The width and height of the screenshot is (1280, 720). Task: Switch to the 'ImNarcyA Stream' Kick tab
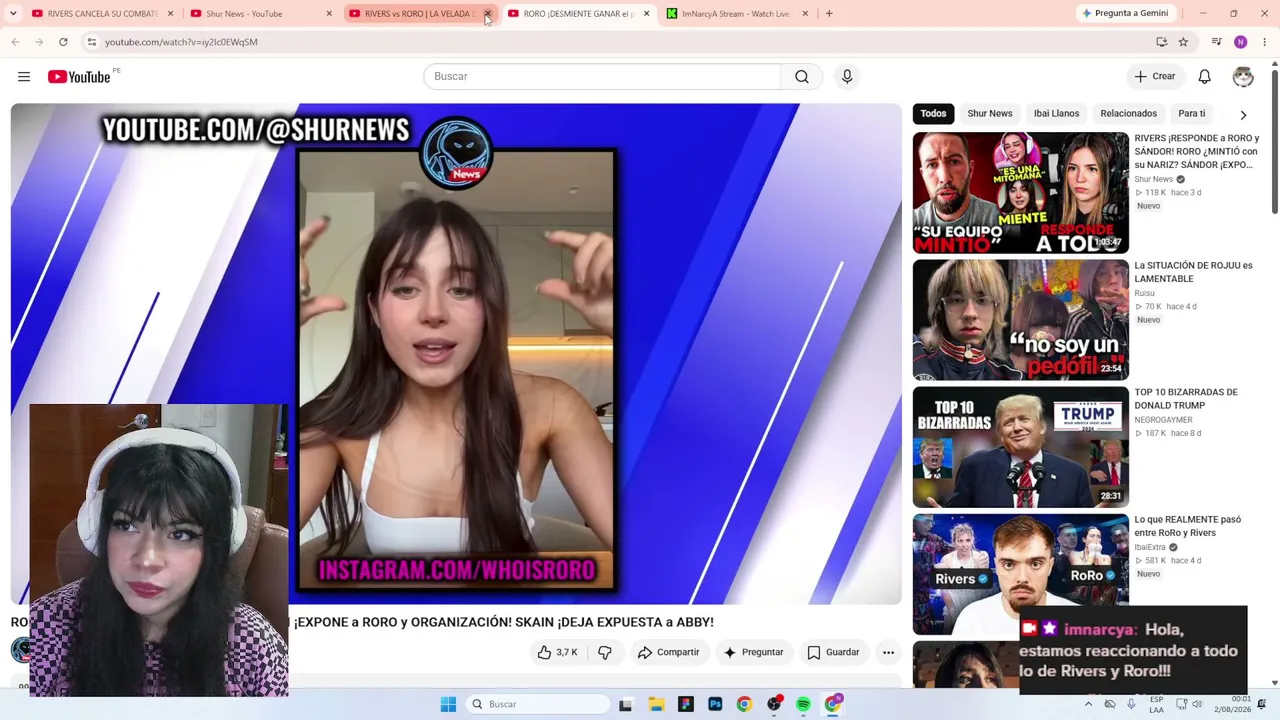pyautogui.click(x=735, y=13)
